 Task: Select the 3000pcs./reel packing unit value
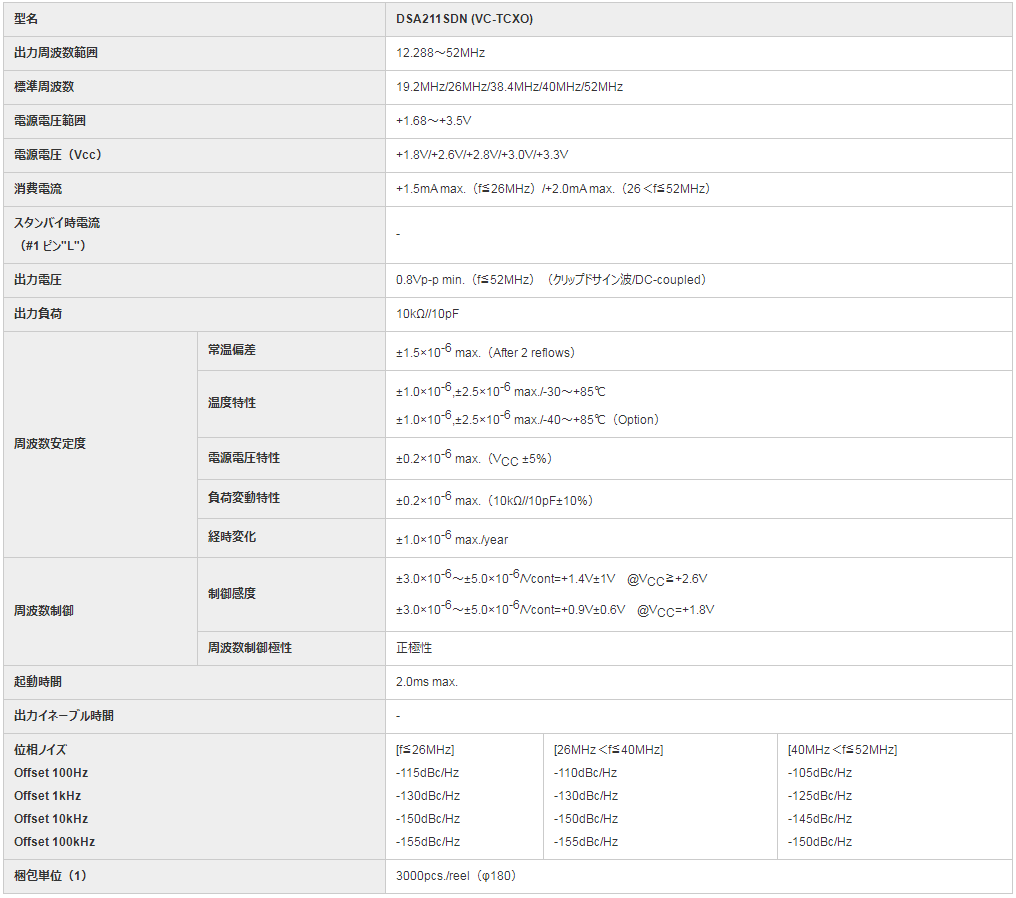(455, 876)
